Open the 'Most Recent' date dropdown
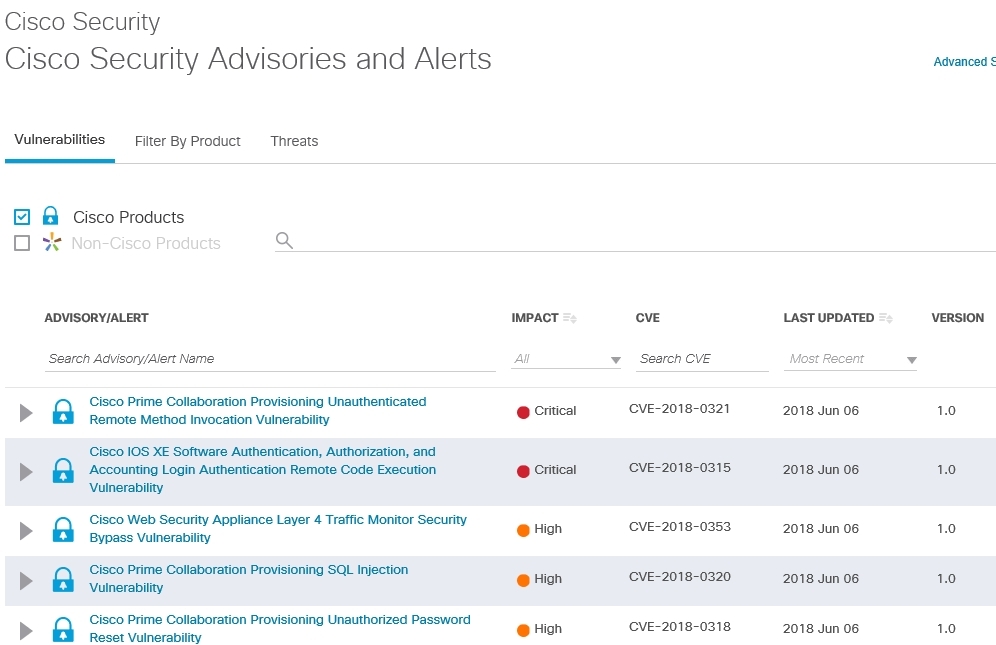 point(850,359)
